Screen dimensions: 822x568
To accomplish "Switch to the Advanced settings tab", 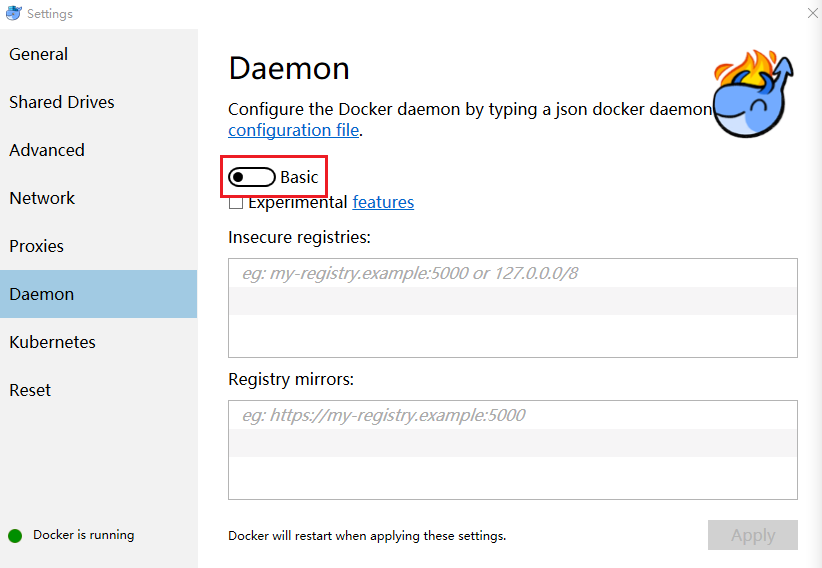I will (99, 150).
